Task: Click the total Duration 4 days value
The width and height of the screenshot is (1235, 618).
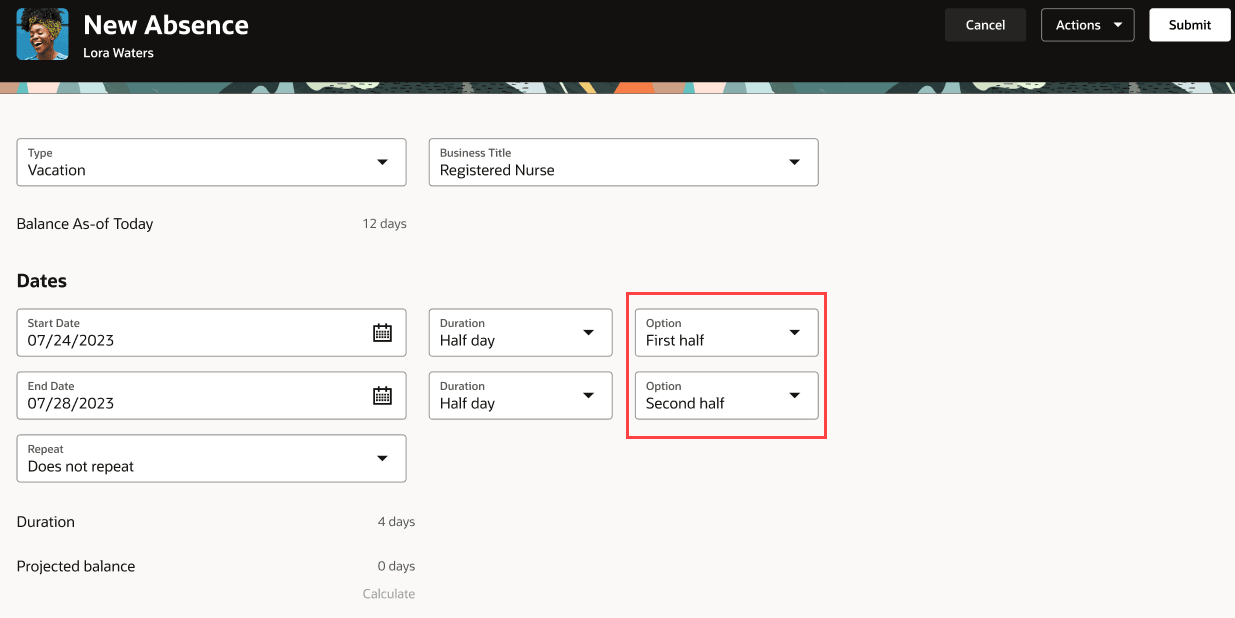Action: (396, 522)
